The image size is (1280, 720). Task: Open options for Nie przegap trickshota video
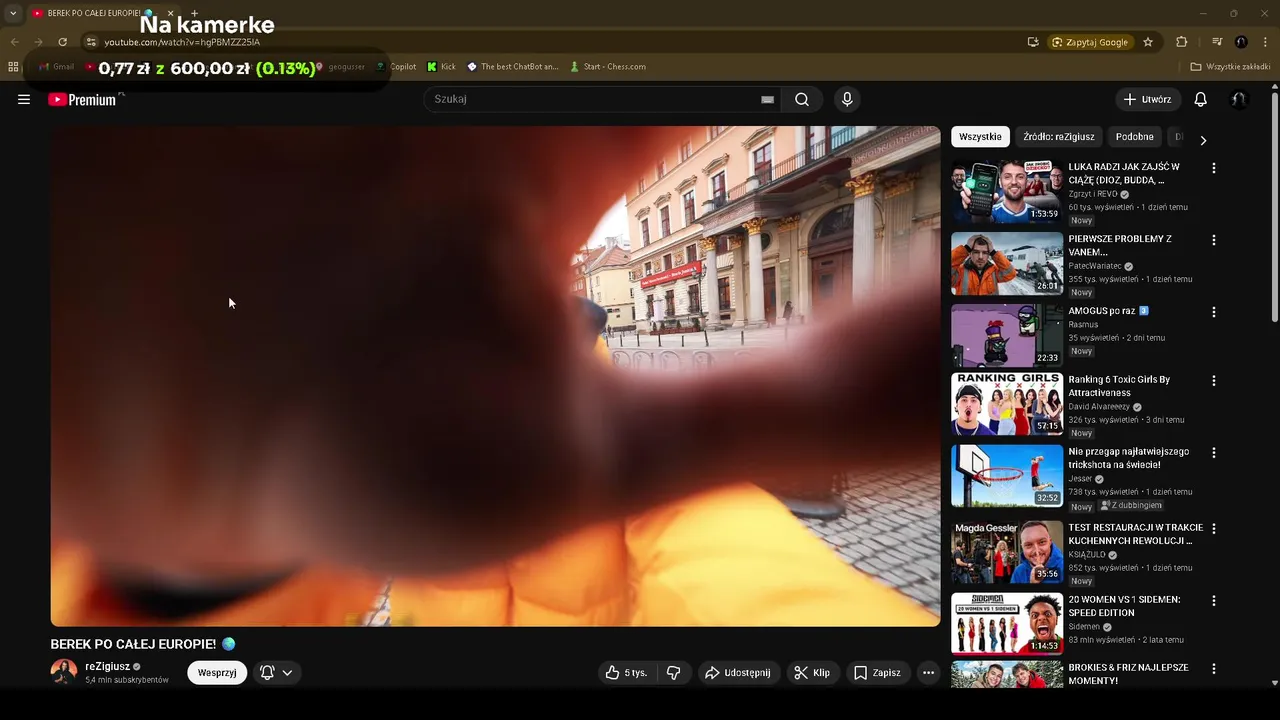tap(1214, 453)
